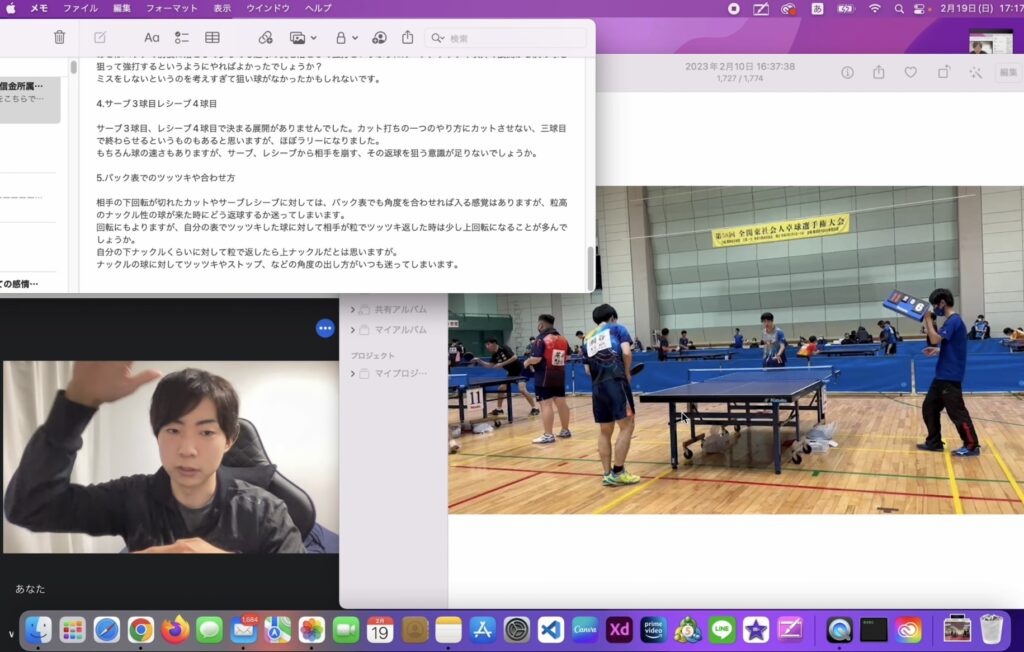
Task: Insert a checklist in the note
Action: (182, 37)
